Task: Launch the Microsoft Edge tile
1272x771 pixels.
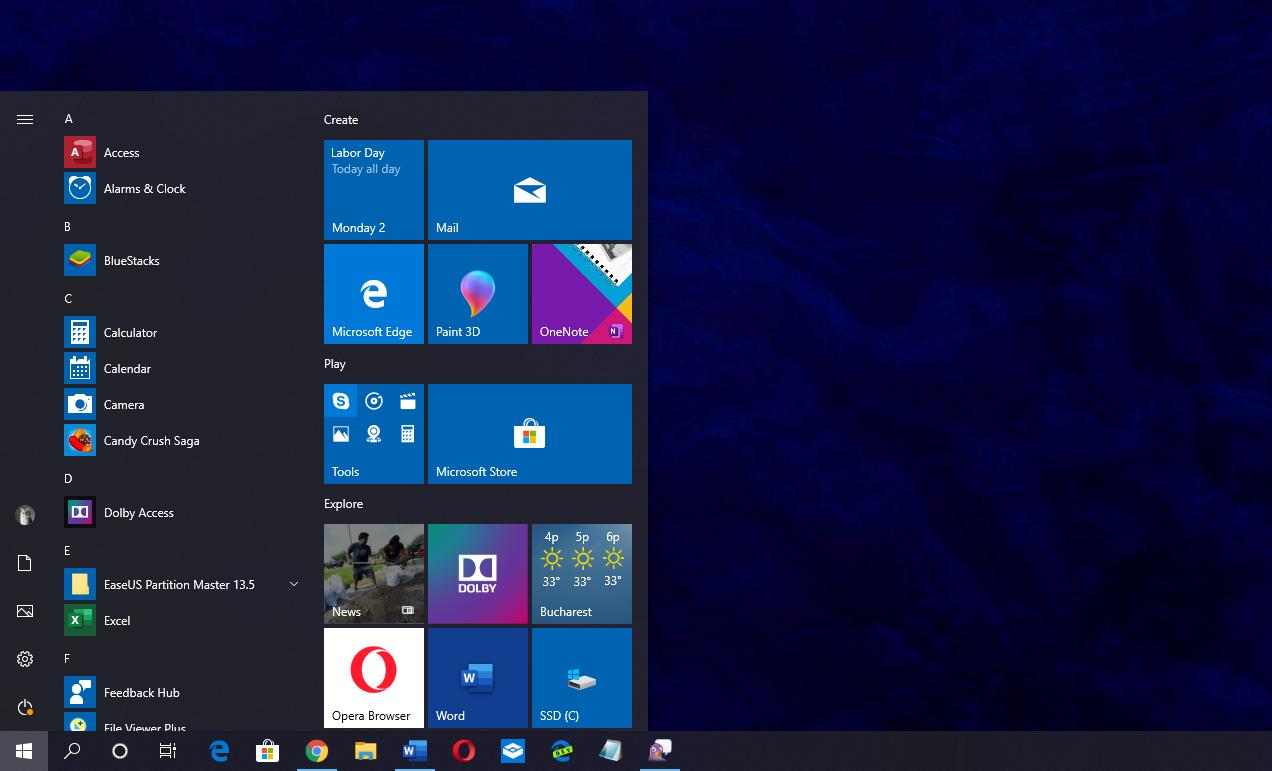Action: (374, 294)
